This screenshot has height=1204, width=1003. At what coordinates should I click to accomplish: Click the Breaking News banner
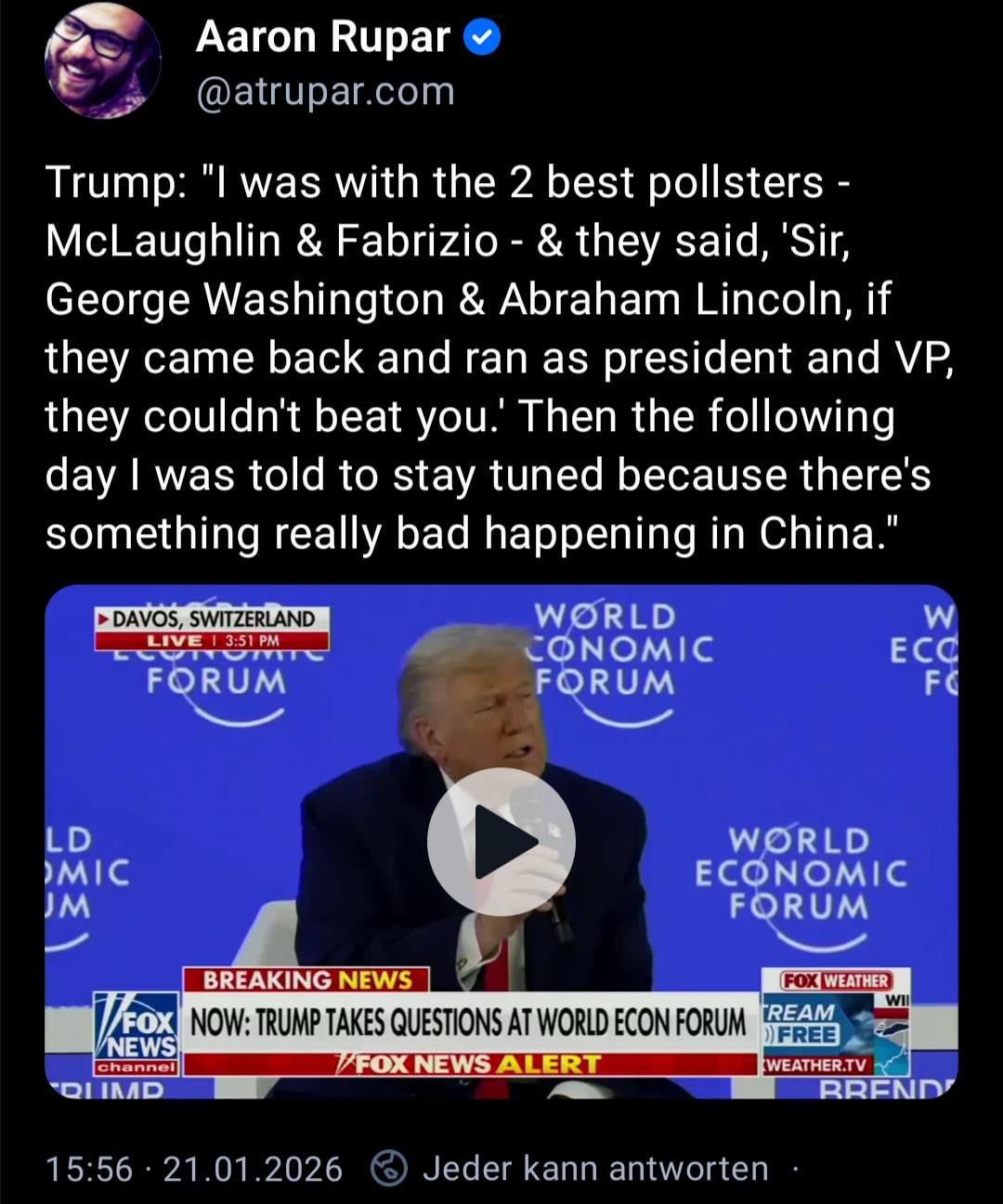(x=306, y=980)
